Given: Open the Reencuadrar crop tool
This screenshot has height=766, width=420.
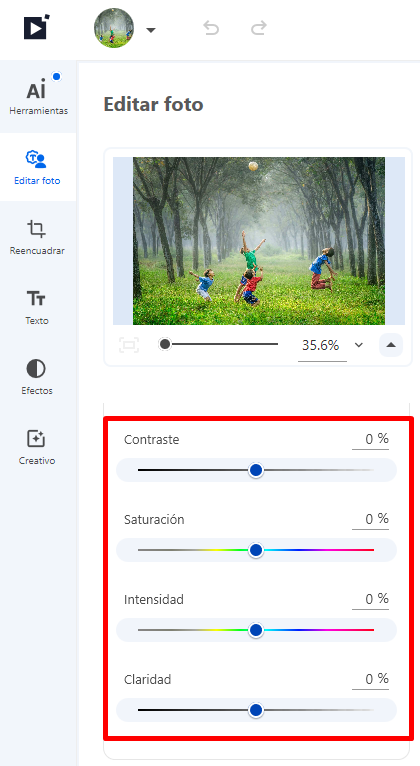Looking at the screenshot, I should [x=37, y=237].
